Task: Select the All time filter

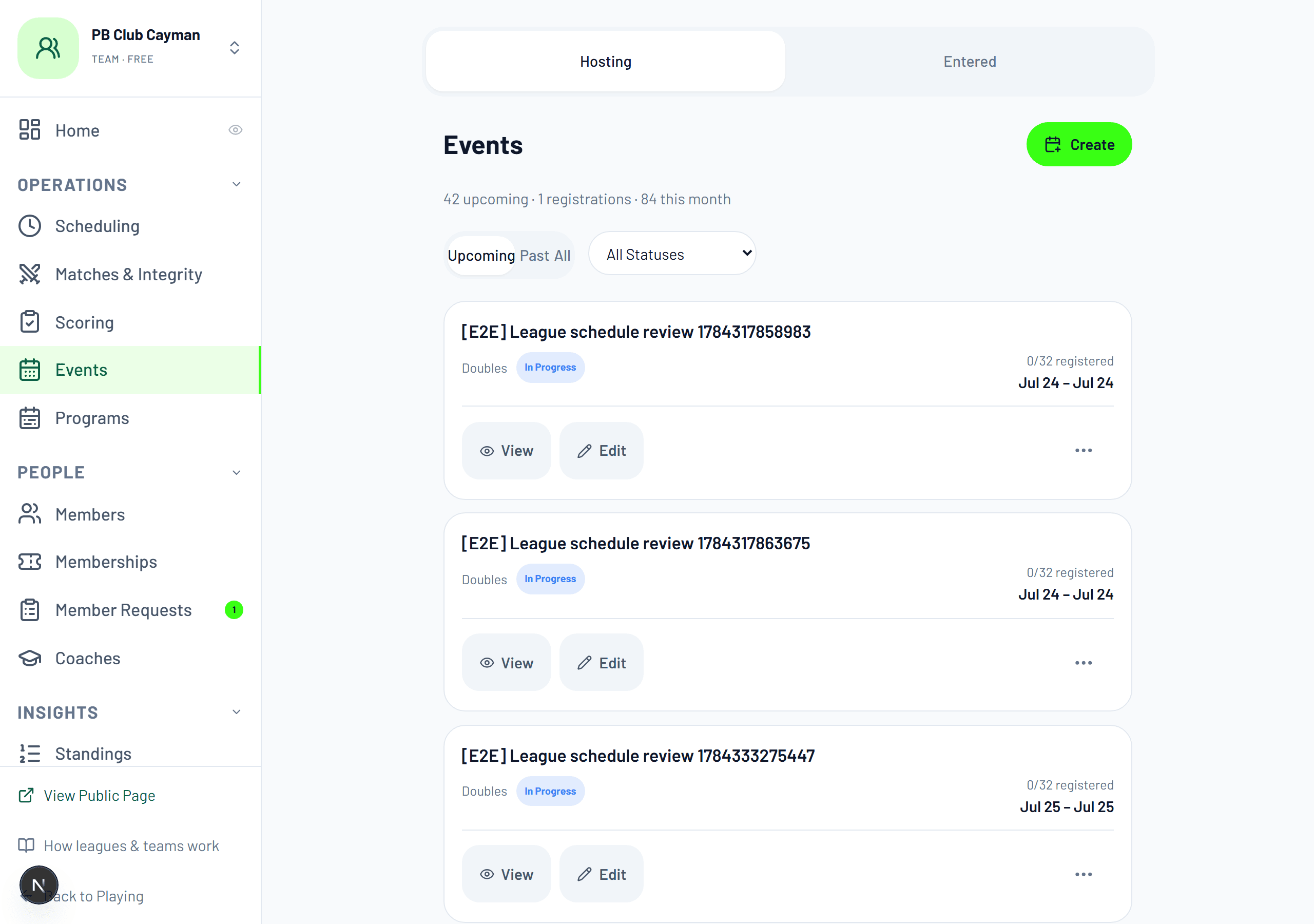Action: pos(562,255)
